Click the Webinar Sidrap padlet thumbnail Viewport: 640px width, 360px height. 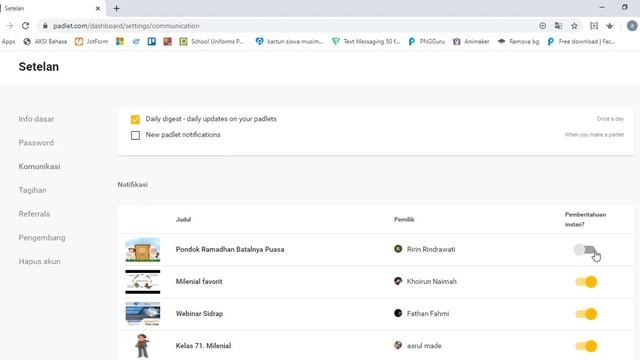(142, 314)
